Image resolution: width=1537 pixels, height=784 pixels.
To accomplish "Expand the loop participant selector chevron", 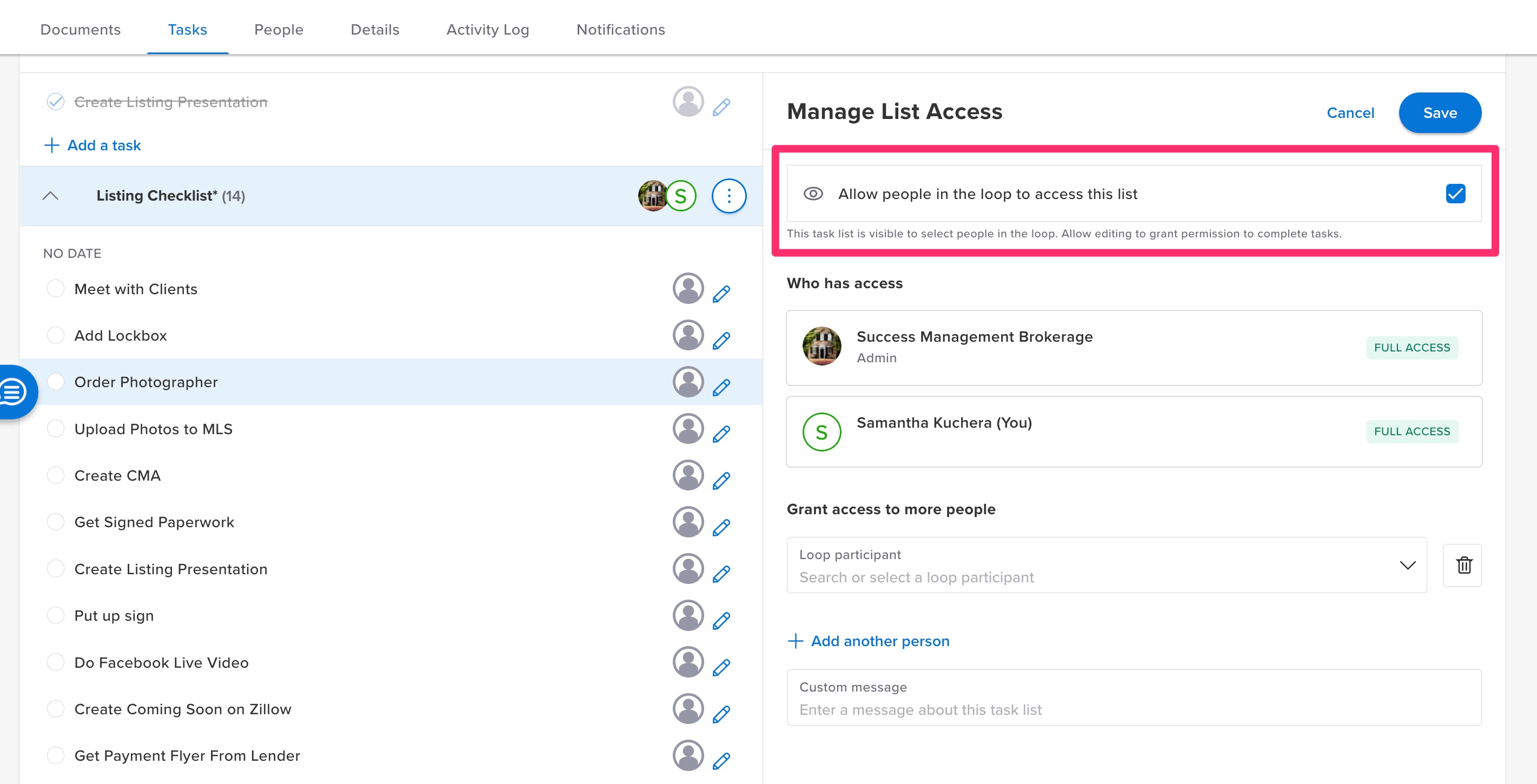I will pyautogui.click(x=1408, y=565).
